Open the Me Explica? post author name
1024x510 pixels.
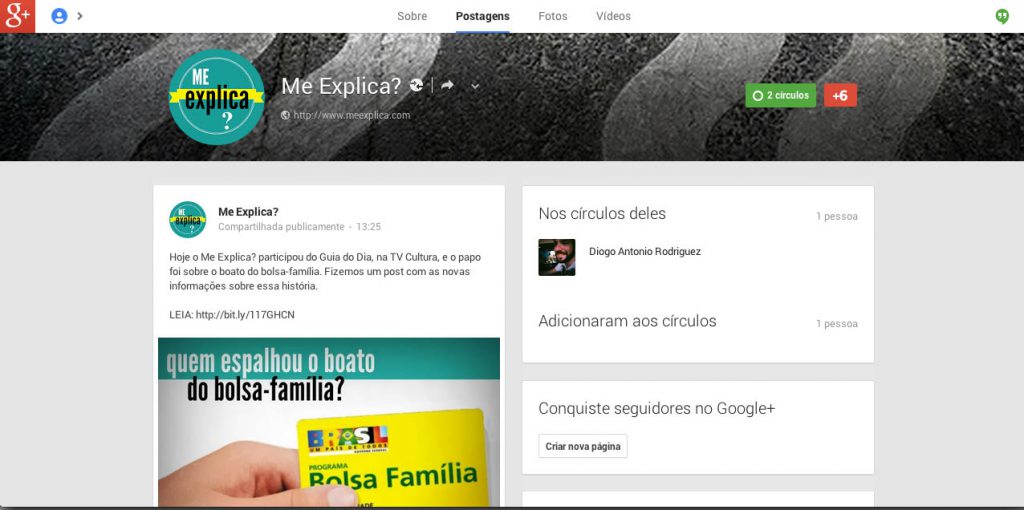tap(248, 212)
